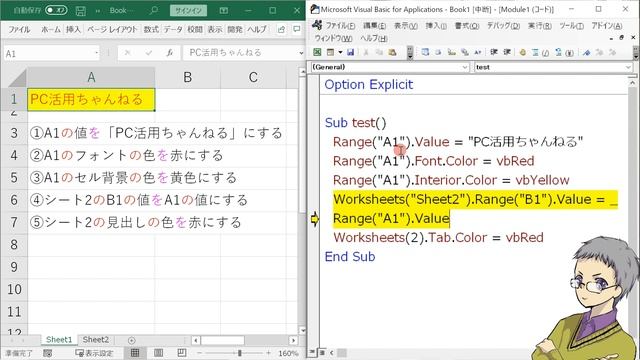Open the VBA ウィンドウ(W) menu
The image size is (640, 360).
[x=333, y=38]
